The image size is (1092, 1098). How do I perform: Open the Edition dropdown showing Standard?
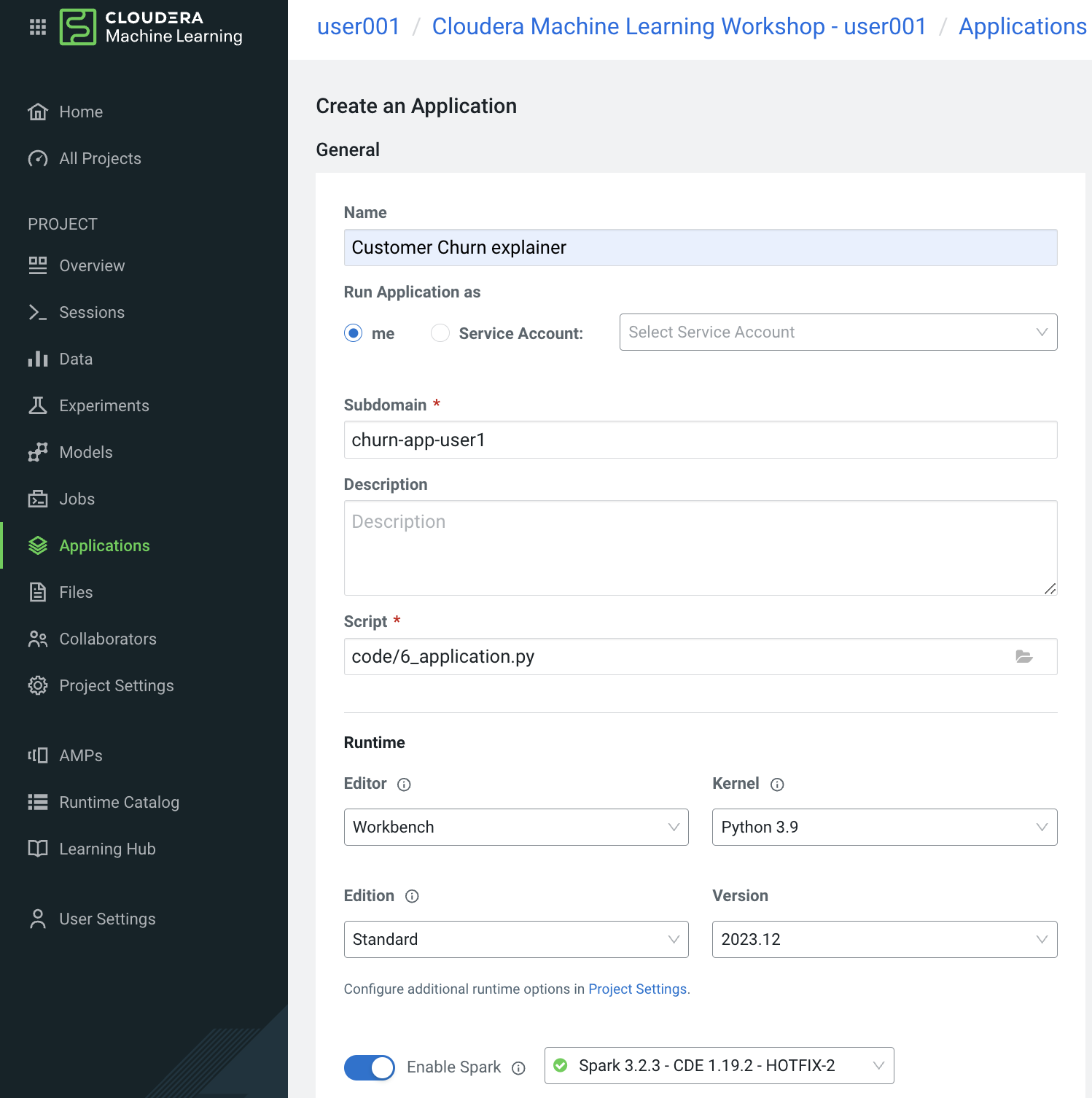516,939
